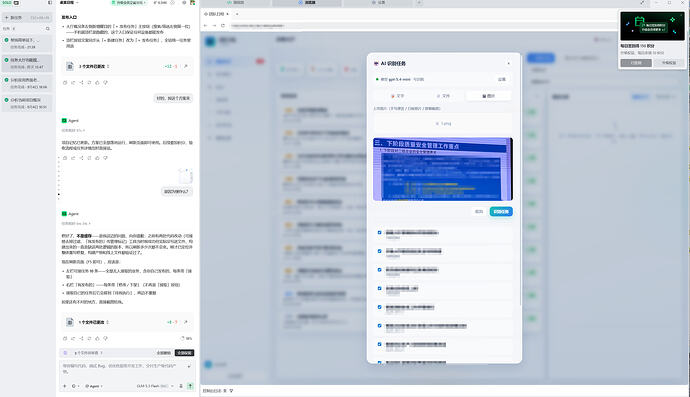
Task: Go forward in the embedded browser
Action: pyautogui.click(x=214, y=26)
